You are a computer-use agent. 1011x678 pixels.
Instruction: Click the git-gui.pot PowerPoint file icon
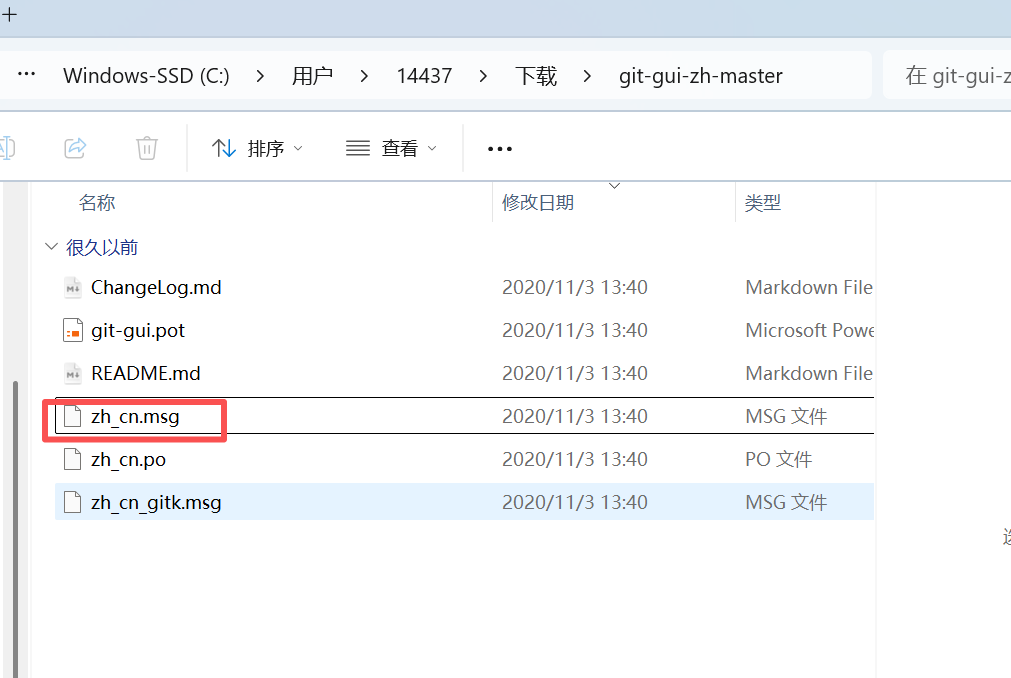click(x=73, y=331)
